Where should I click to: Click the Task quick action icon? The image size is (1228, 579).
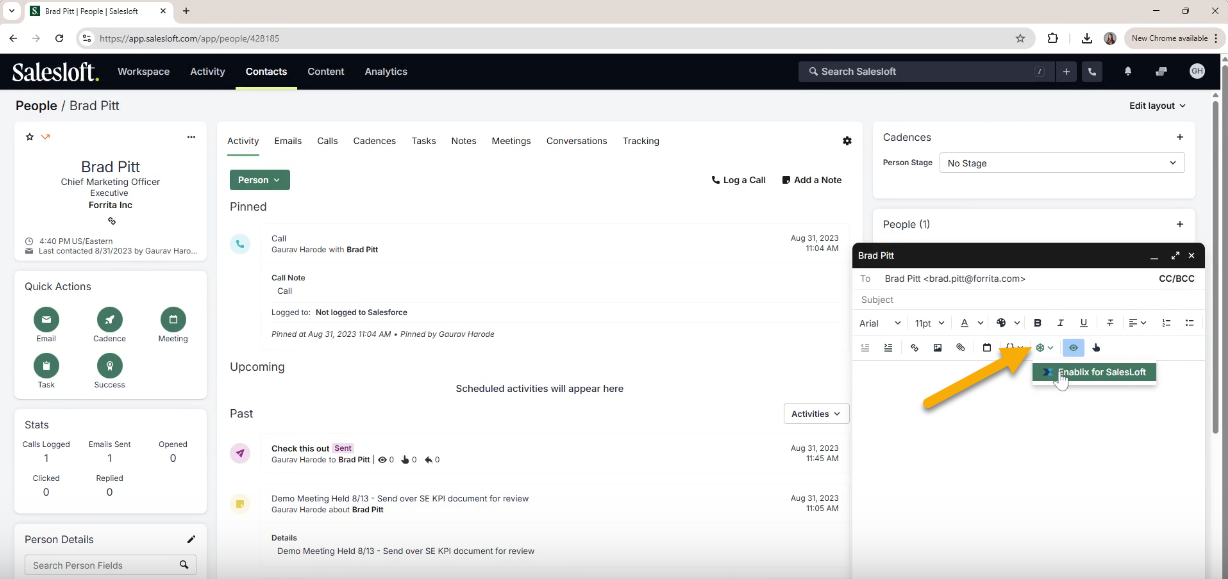pyautogui.click(x=46, y=366)
